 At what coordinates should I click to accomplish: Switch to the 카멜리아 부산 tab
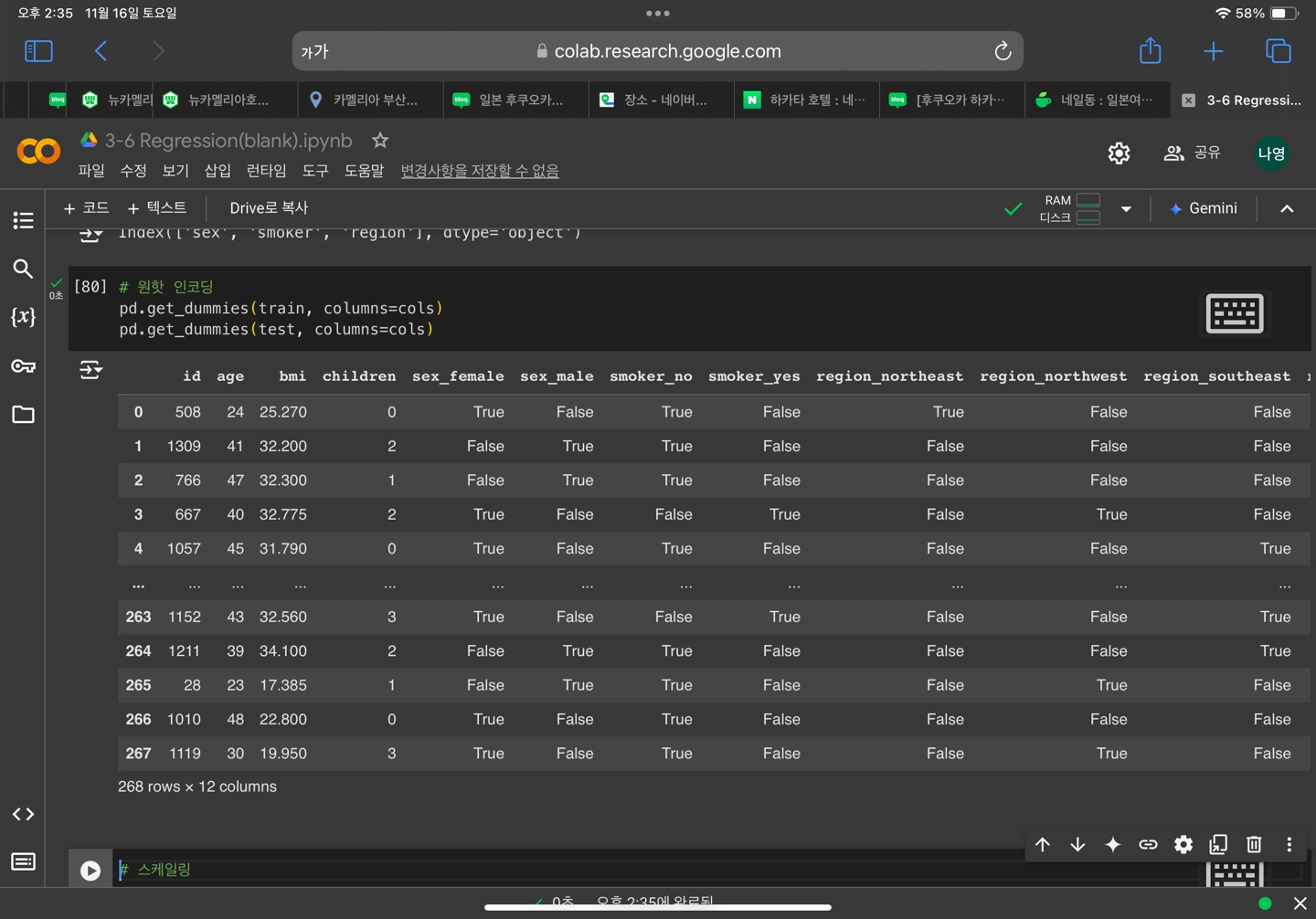(370, 100)
